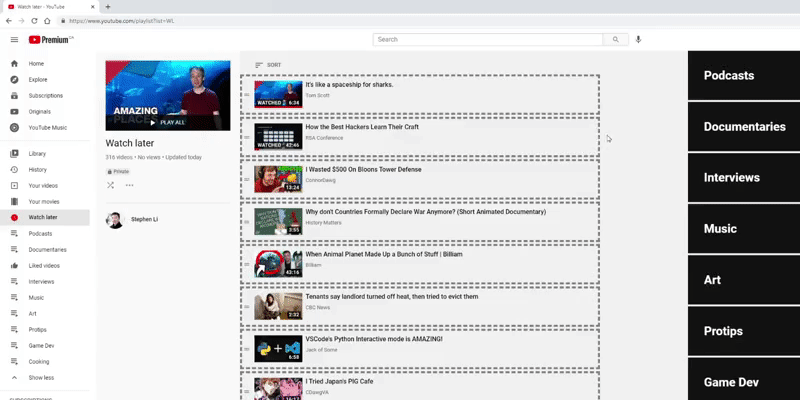
Task: Click the History Matters channel name
Action: pyautogui.click(x=323, y=222)
